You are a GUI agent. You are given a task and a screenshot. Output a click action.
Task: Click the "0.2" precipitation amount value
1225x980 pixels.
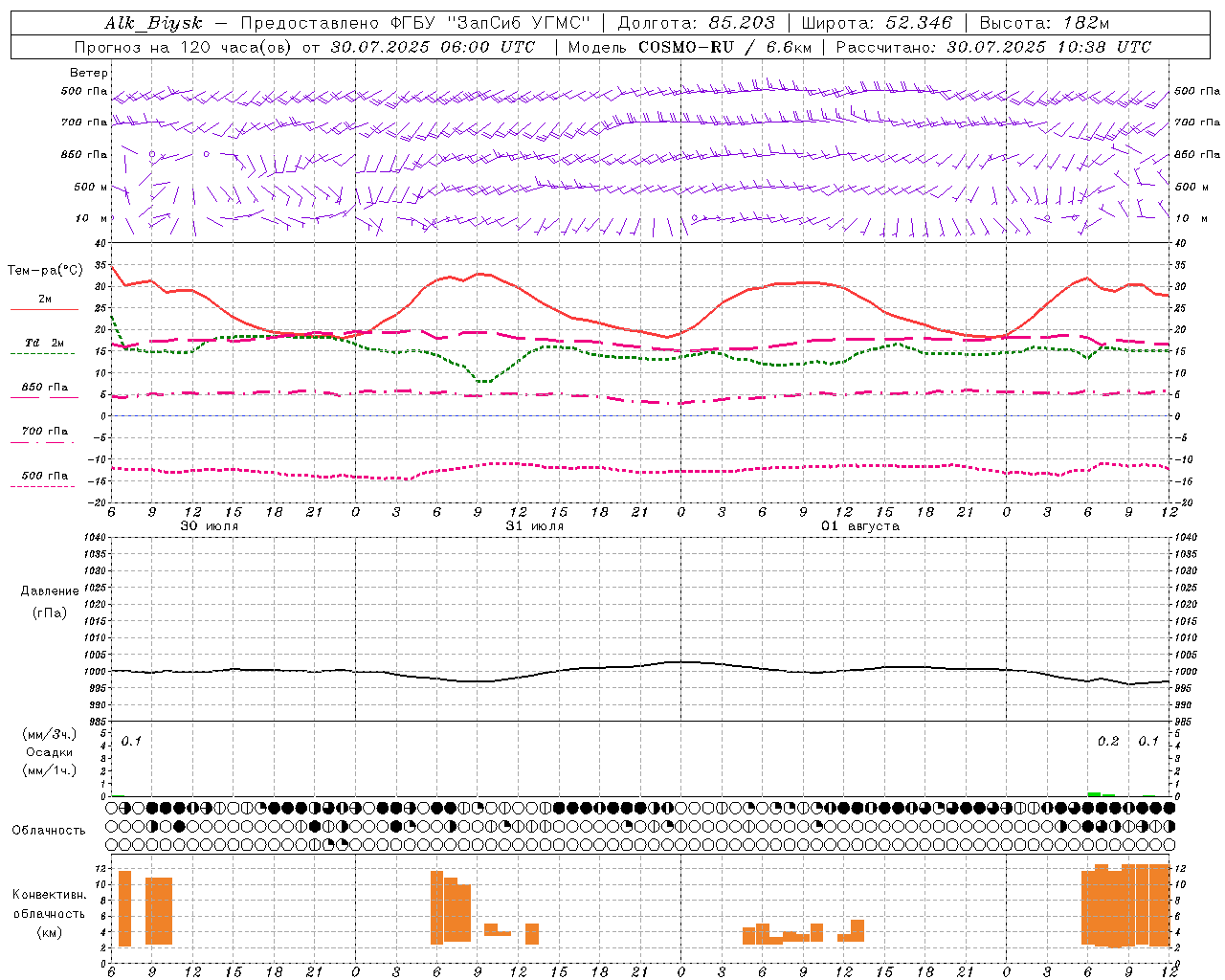click(x=1108, y=741)
